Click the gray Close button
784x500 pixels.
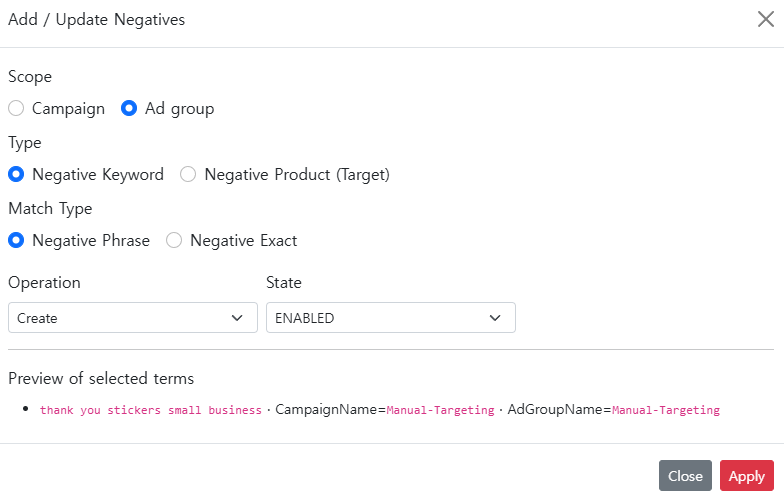685,476
